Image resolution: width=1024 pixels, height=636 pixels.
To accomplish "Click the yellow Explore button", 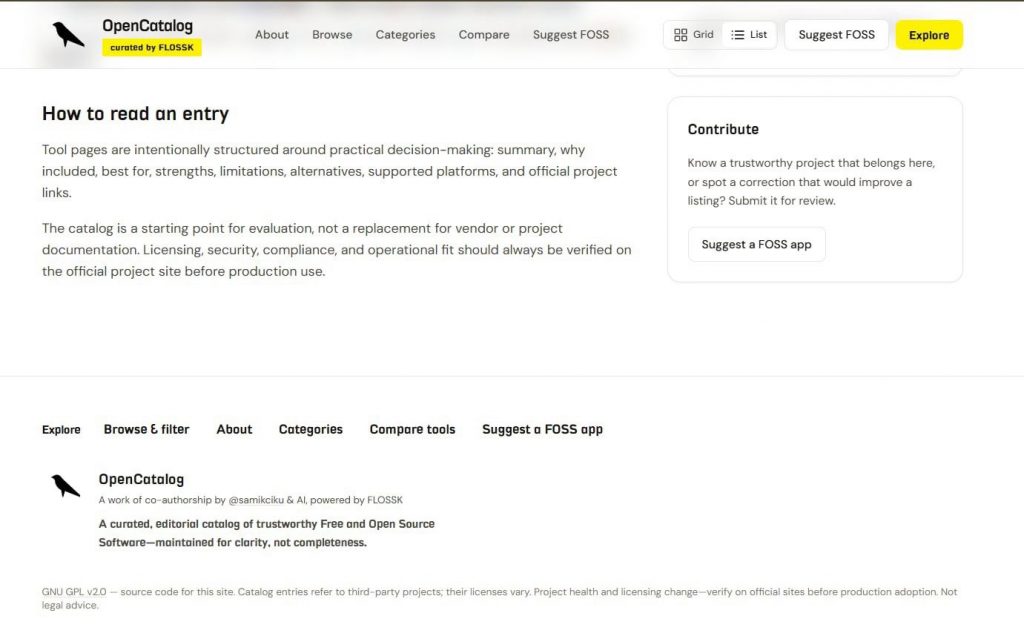I will click(x=929, y=35).
